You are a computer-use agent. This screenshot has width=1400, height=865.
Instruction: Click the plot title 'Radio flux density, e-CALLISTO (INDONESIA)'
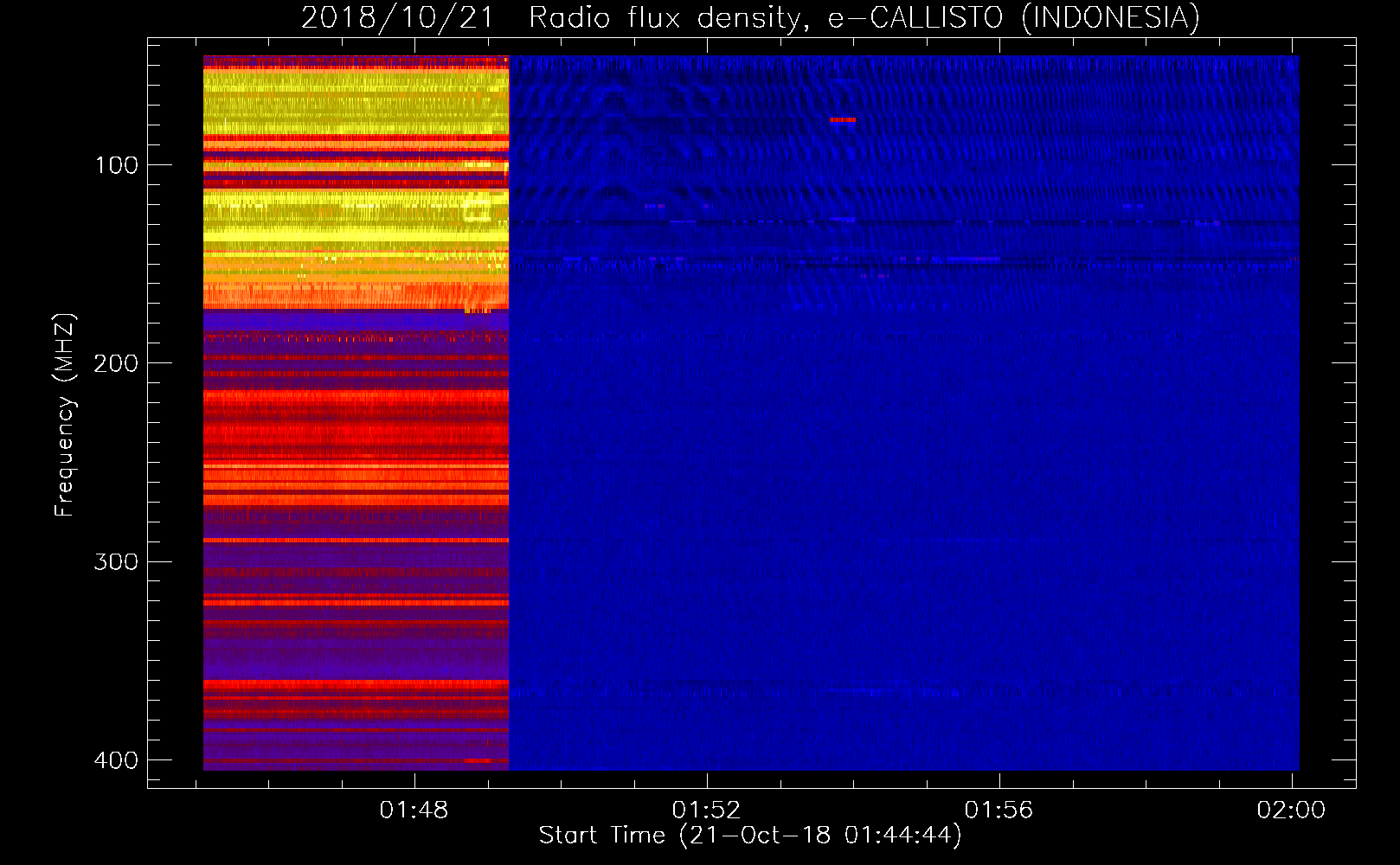(864, 17)
